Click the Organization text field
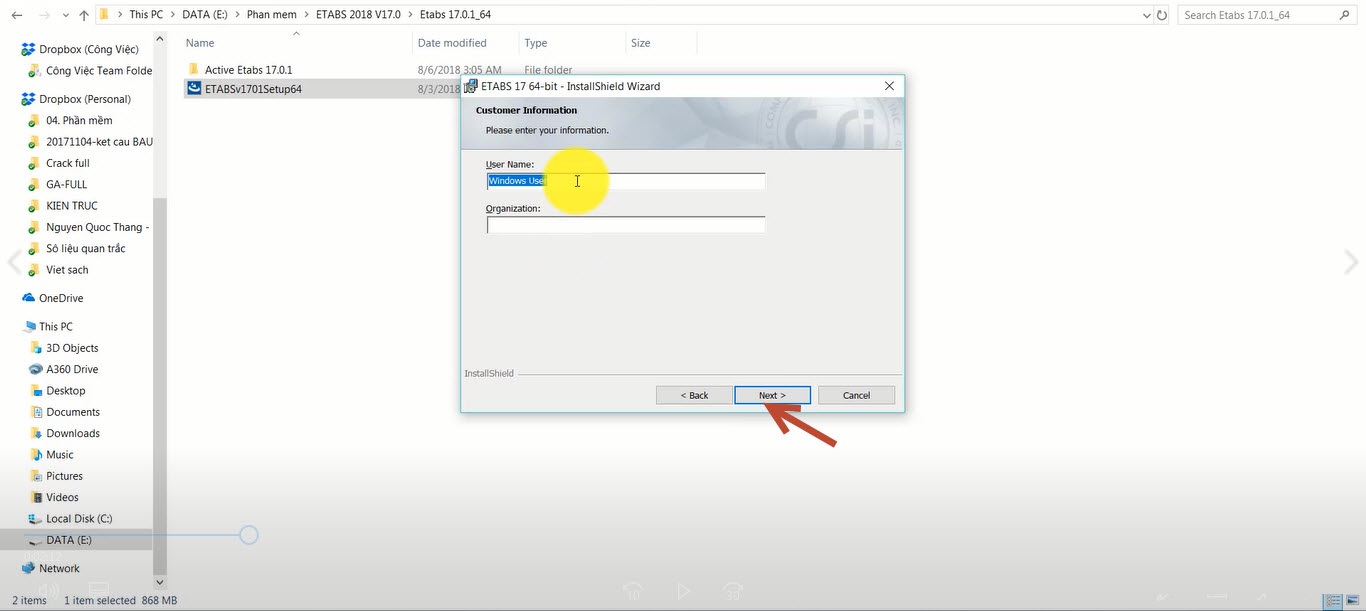Screen dimensions: 1366x611 pos(626,225)
